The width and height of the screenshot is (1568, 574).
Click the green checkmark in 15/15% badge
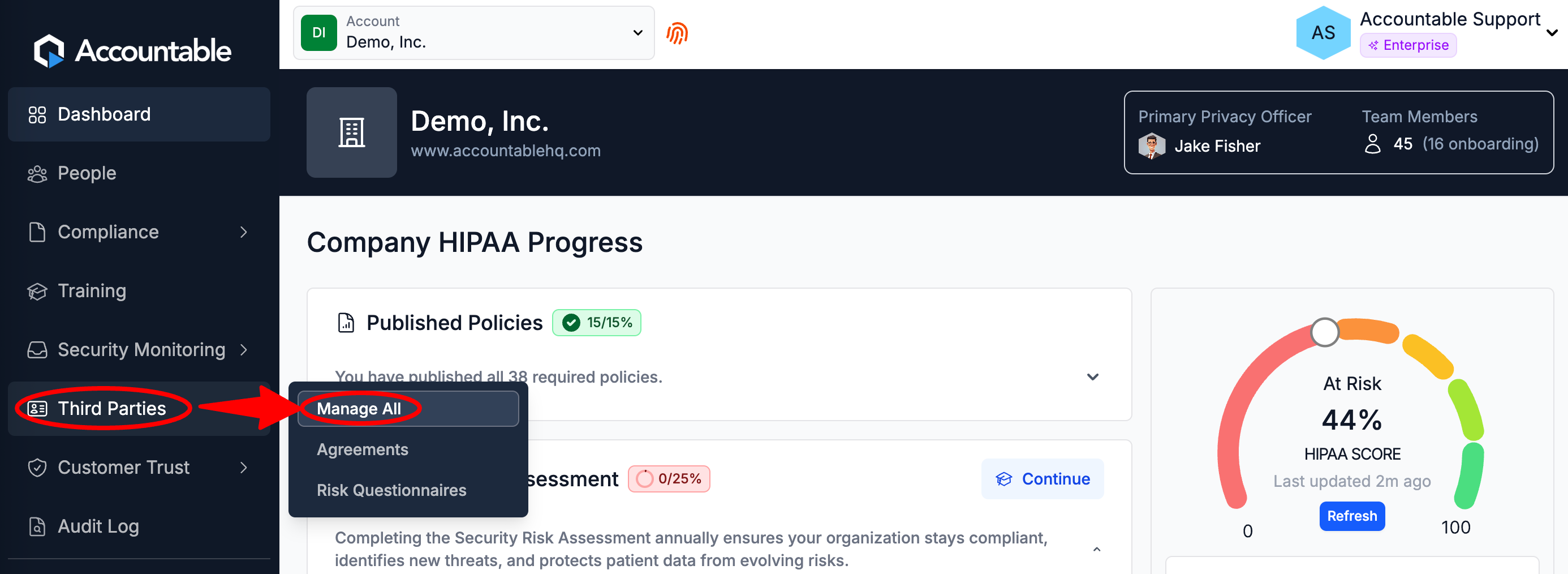571,322
